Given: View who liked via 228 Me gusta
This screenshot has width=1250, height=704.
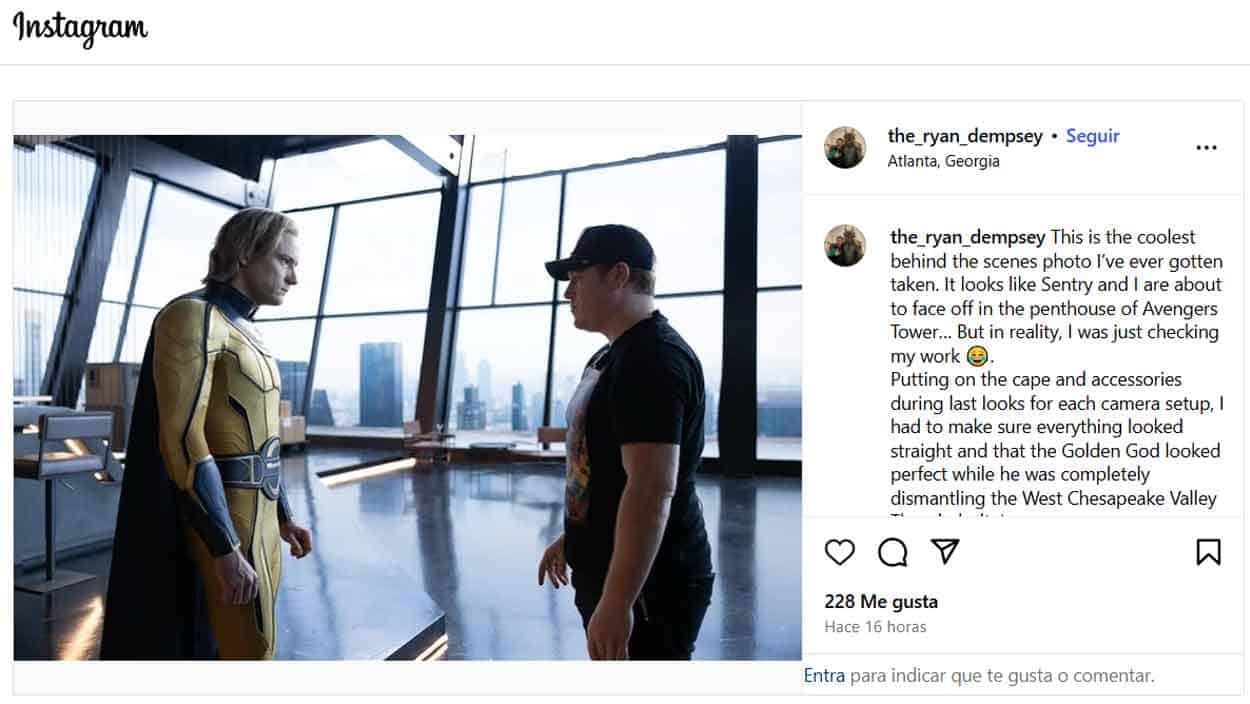Looking at the screenshot, I should [x=881, y=602].
